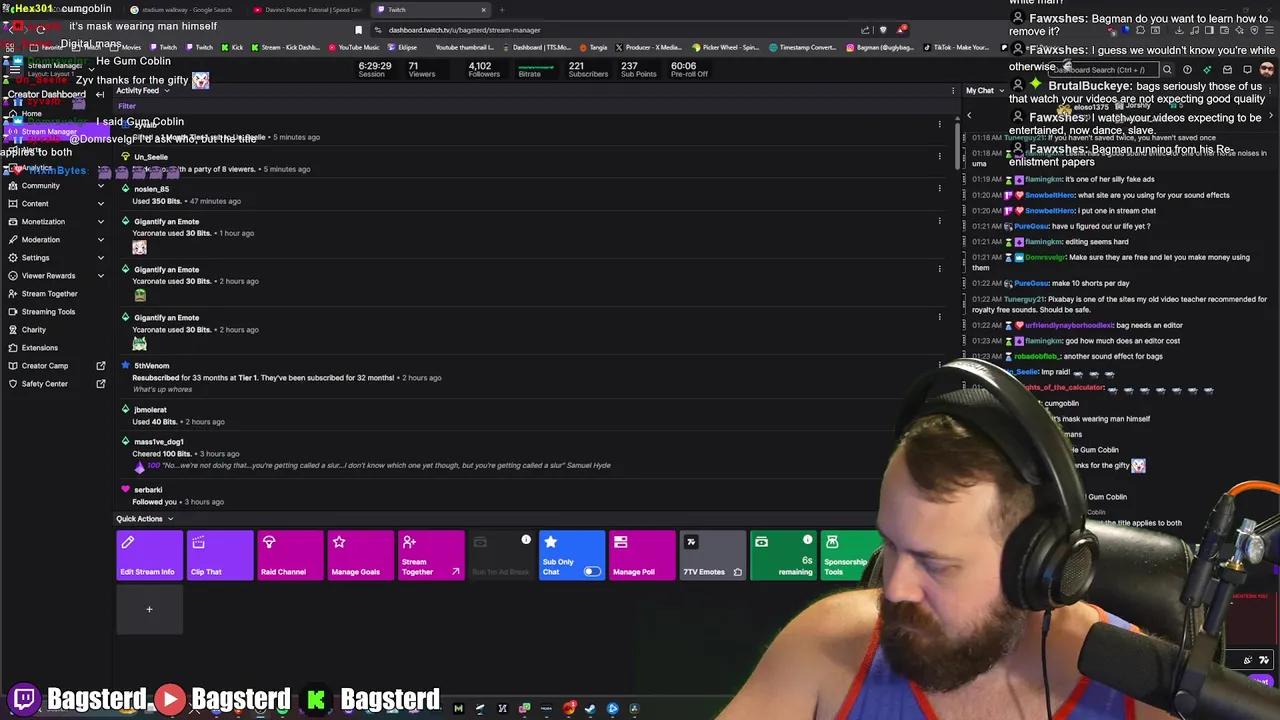The image size is (1280, 720).
Task: Click the Sub Points stat
Action: [638, 70]
